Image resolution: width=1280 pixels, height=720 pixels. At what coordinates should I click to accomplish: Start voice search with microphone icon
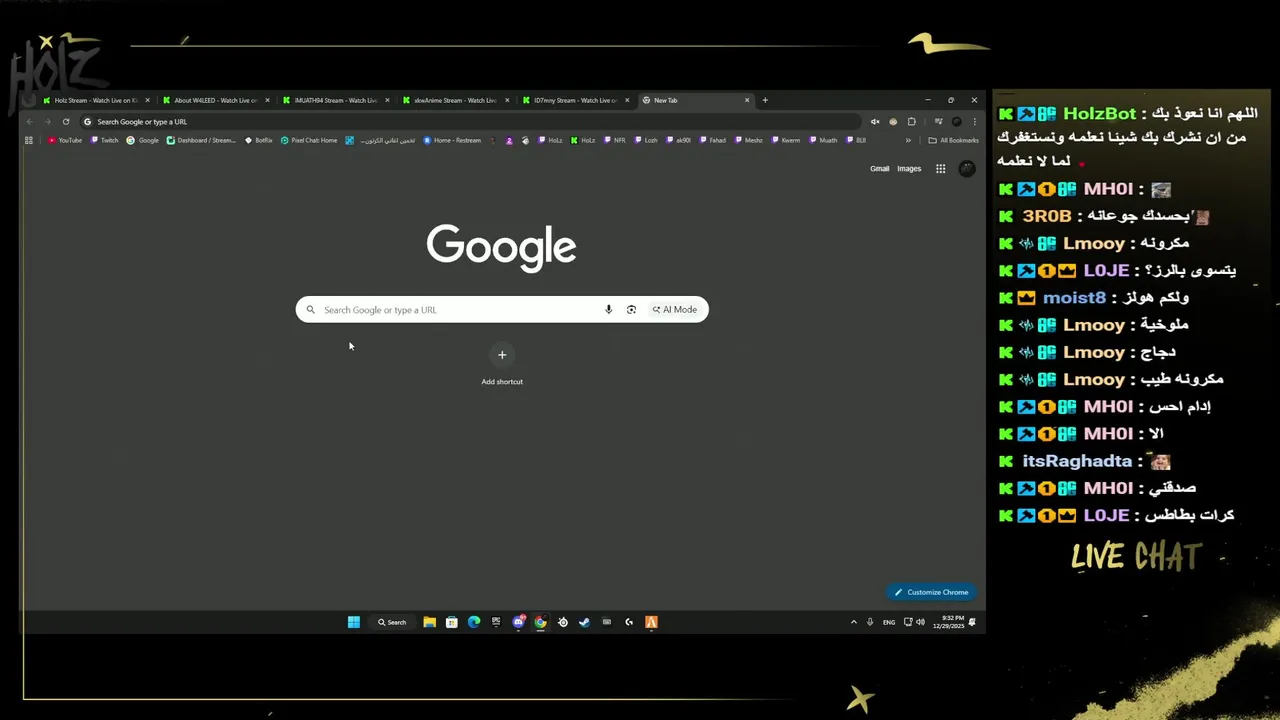point(608,310)
